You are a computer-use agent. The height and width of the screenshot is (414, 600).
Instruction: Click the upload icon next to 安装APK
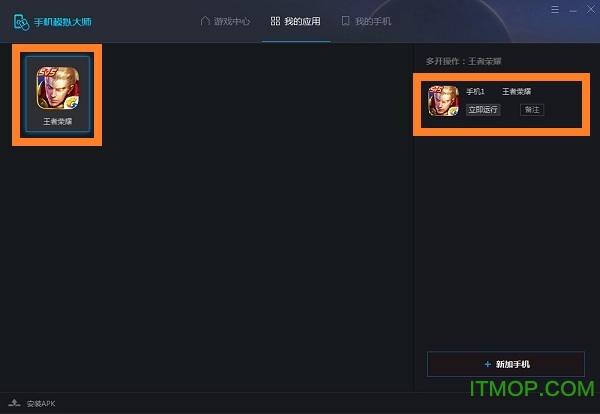[14, 403]
